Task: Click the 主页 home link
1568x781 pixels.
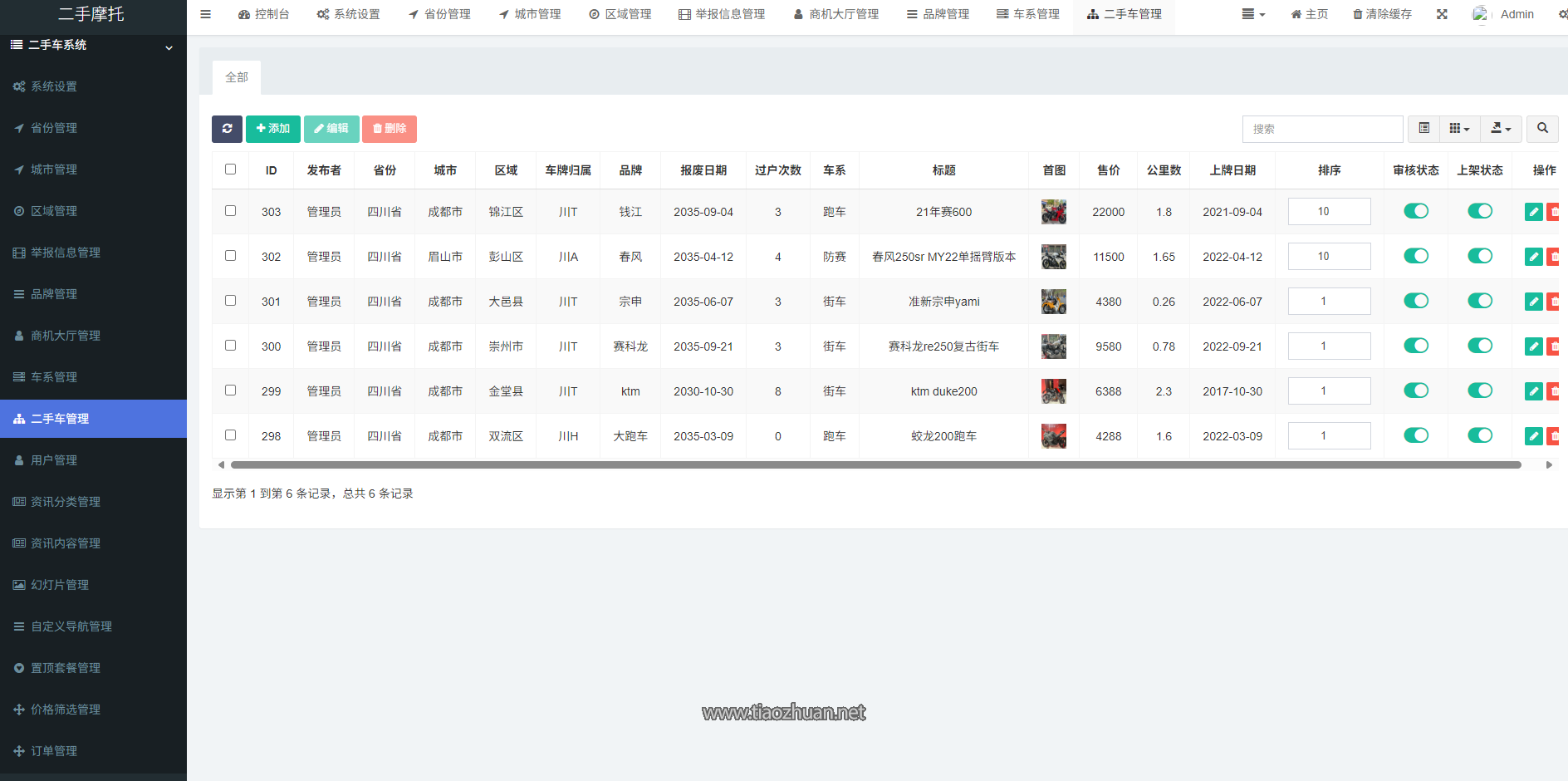Action: (1310, 14)
